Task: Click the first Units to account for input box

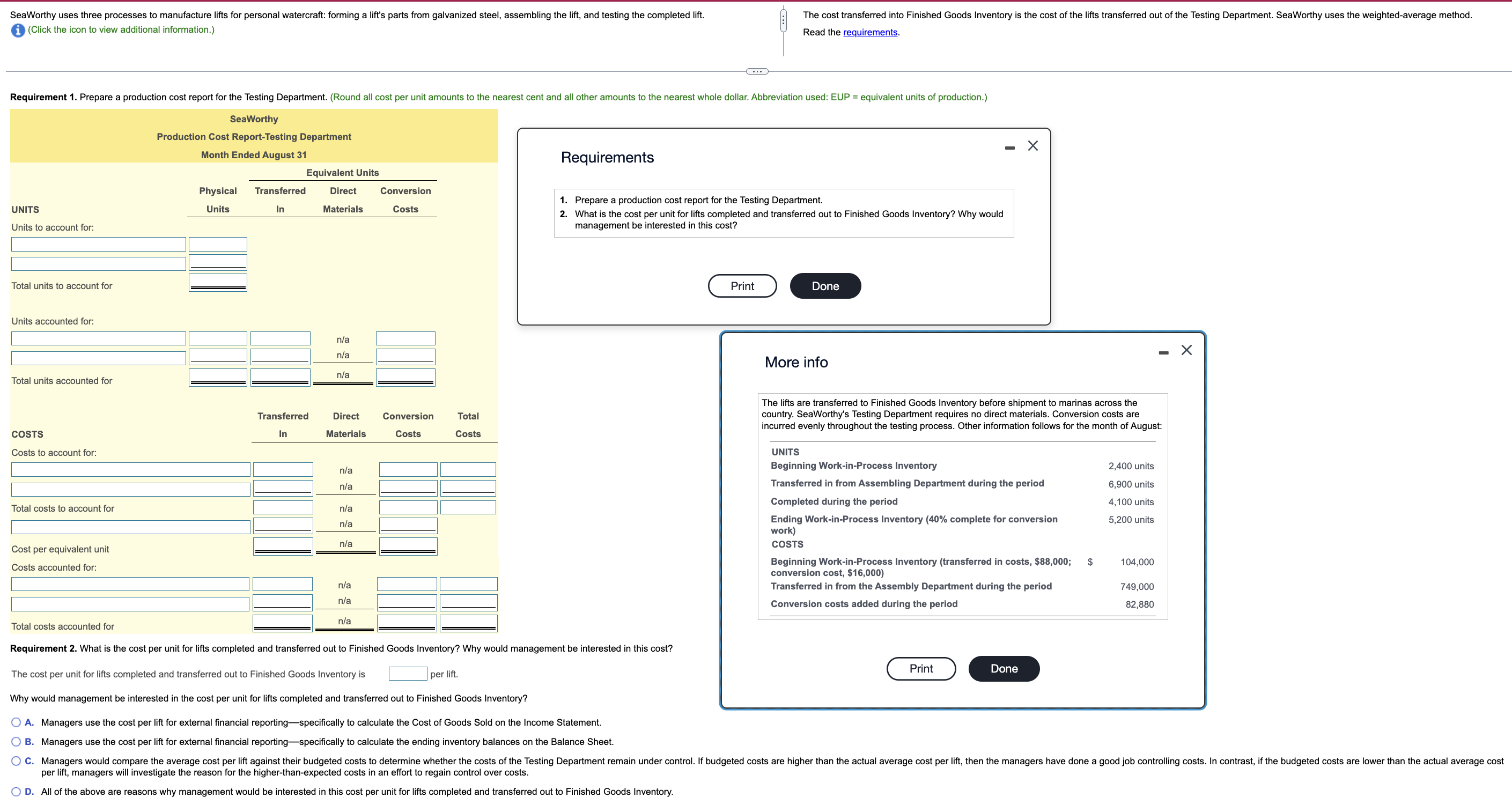Action: (98, 243)
